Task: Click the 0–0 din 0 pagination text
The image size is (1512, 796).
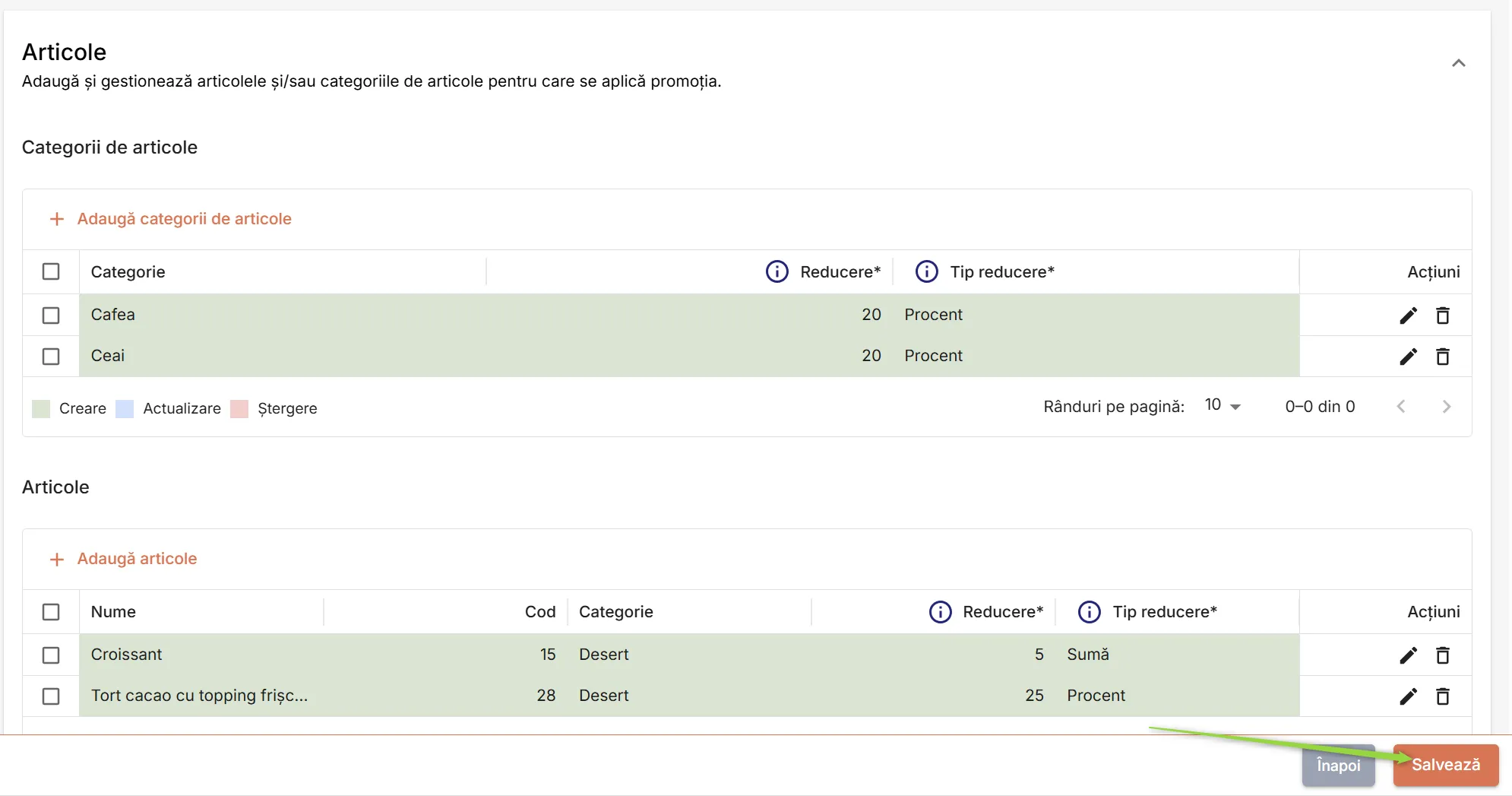Action: (1320, 407)
